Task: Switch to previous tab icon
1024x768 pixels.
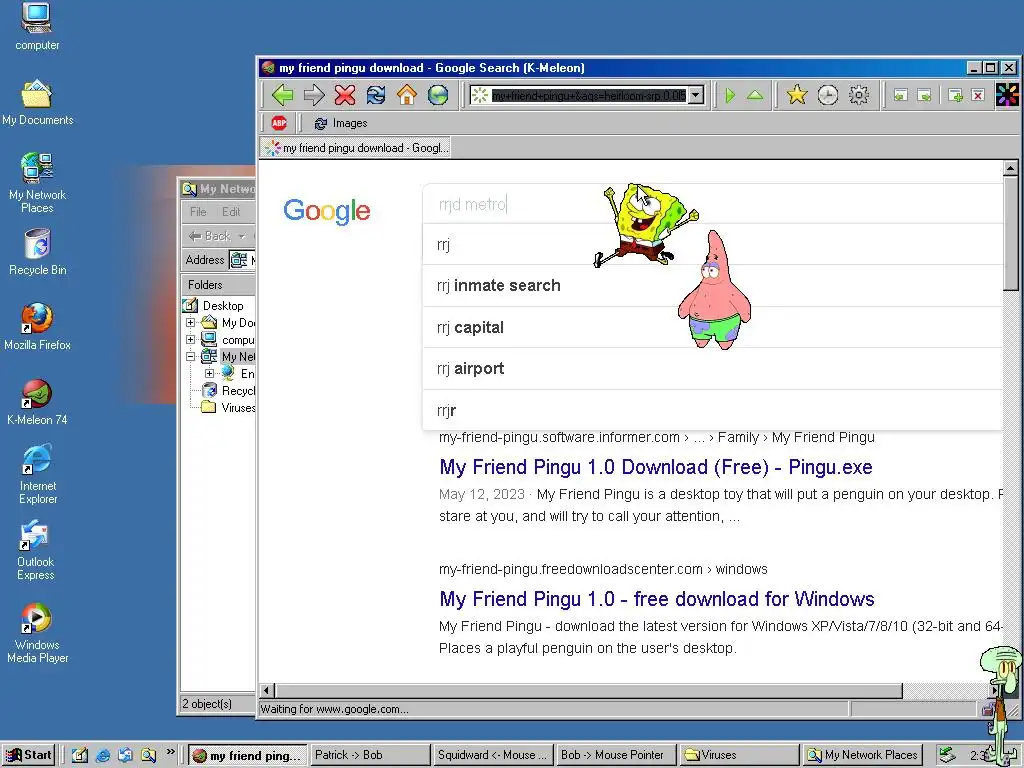Action: (901, 95)
